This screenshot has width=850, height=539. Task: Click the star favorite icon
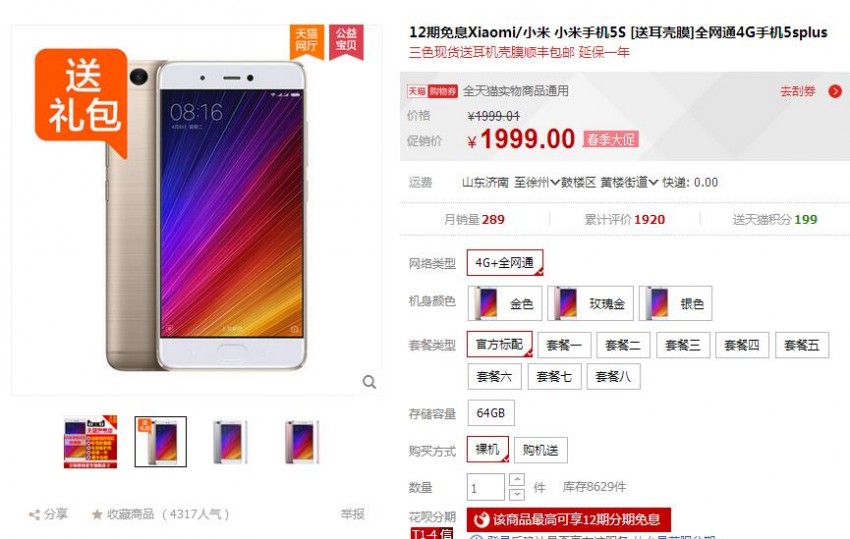(x=97, y=514)
